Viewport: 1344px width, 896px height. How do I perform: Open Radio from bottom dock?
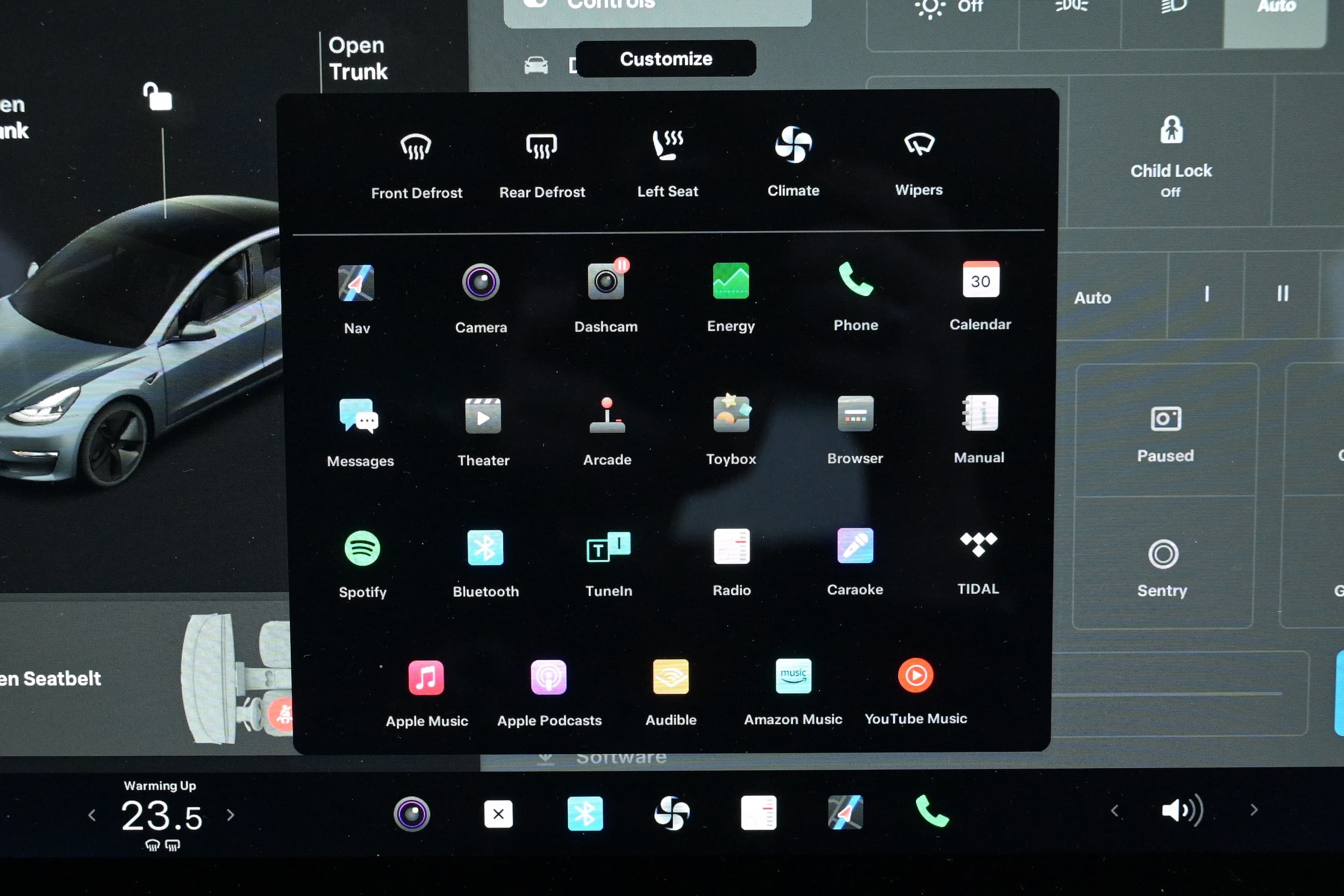[x=759, y=813]
